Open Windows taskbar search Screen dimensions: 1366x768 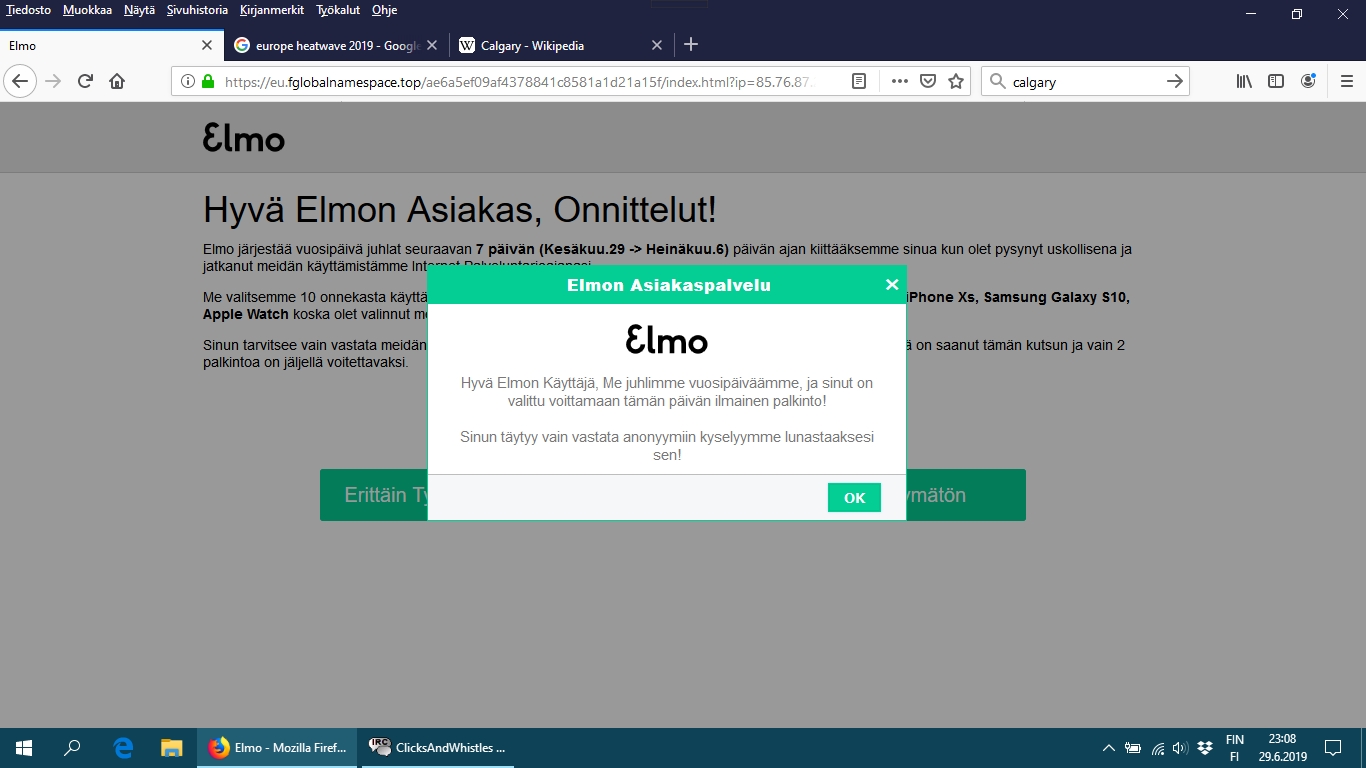click(72, 748)
